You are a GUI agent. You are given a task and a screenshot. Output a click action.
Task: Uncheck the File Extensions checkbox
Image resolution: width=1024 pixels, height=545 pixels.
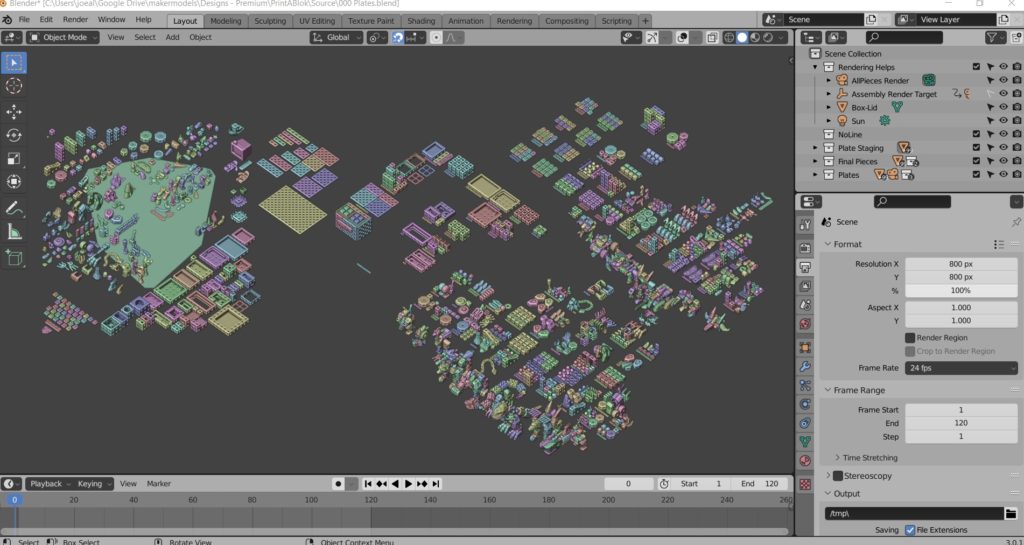click(x=909, y=530)
